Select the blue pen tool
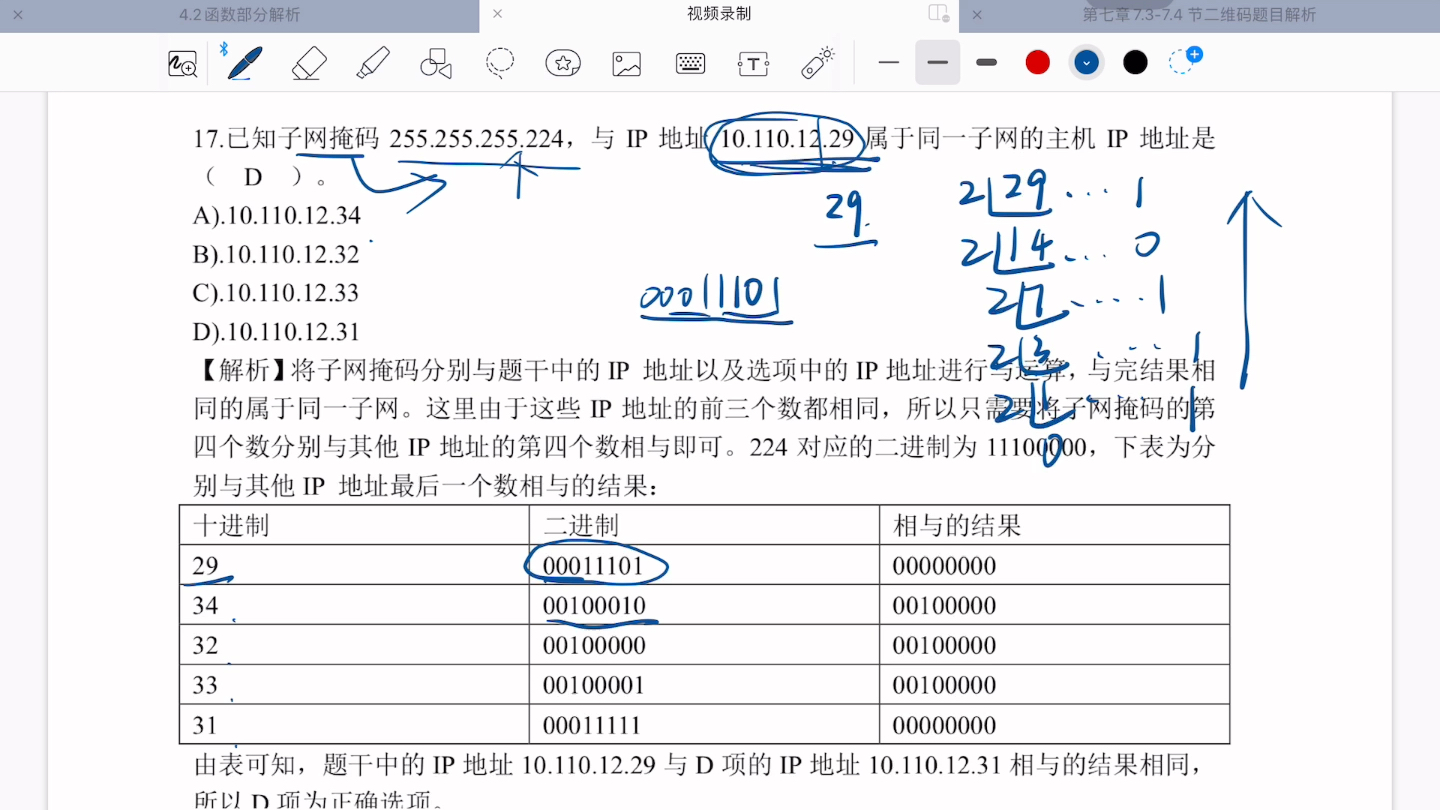The height and width of the screenshot is (810, 1440). point(244,63)
